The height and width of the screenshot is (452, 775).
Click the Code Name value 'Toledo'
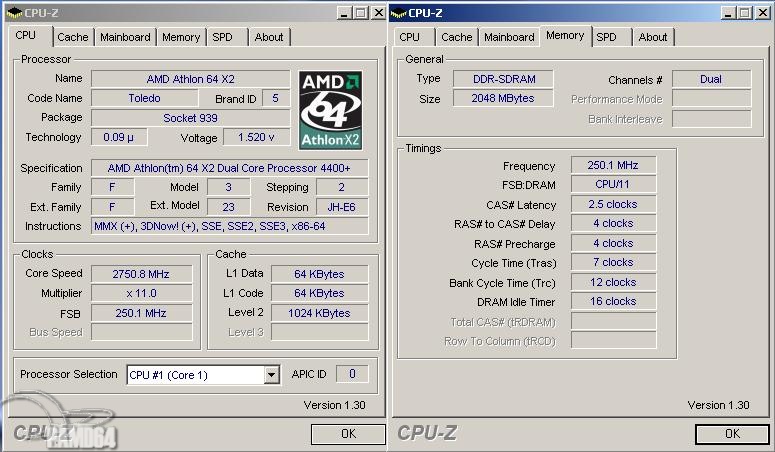(144, 98)
